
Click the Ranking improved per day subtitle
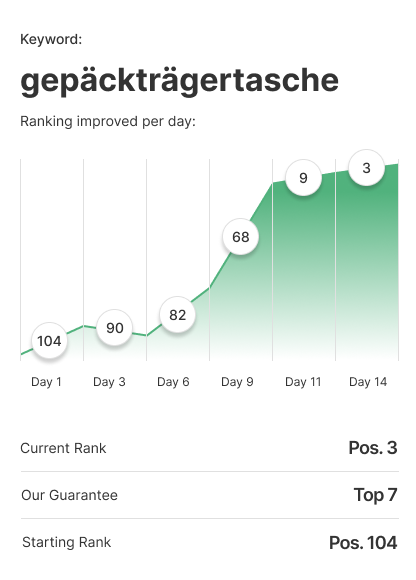coord(108,121)
